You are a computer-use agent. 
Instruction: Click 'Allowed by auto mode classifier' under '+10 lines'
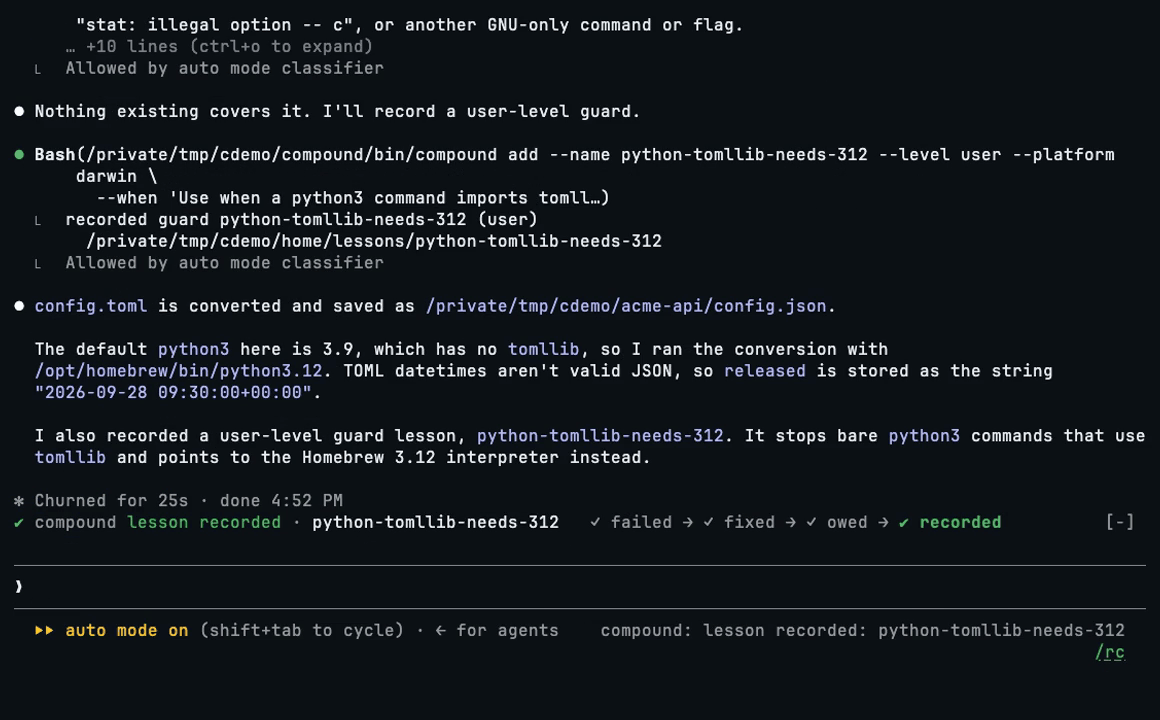pyautogui.click(x=224, y=68)
